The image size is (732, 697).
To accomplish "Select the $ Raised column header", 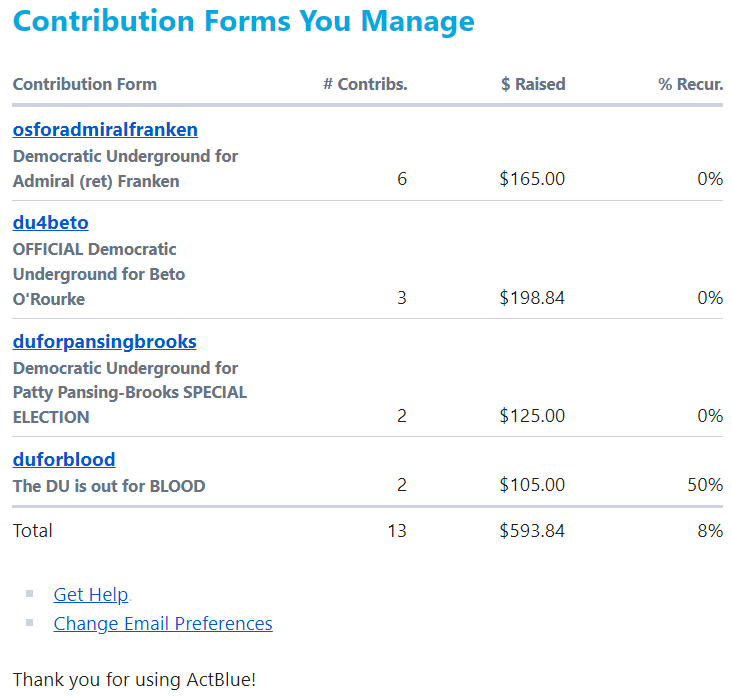I will [533, 84].
